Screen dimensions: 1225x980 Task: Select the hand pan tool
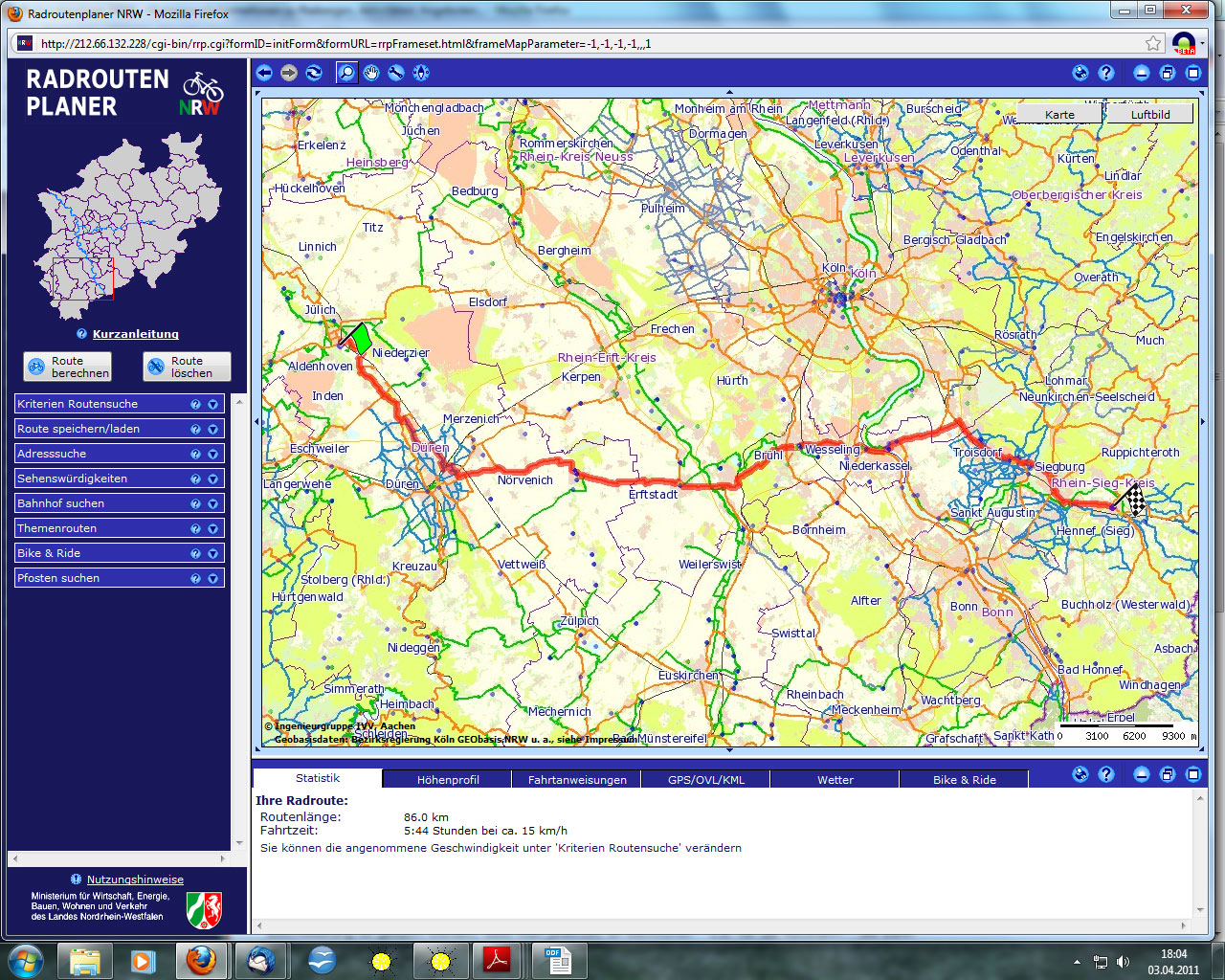(x=371, y=73)
